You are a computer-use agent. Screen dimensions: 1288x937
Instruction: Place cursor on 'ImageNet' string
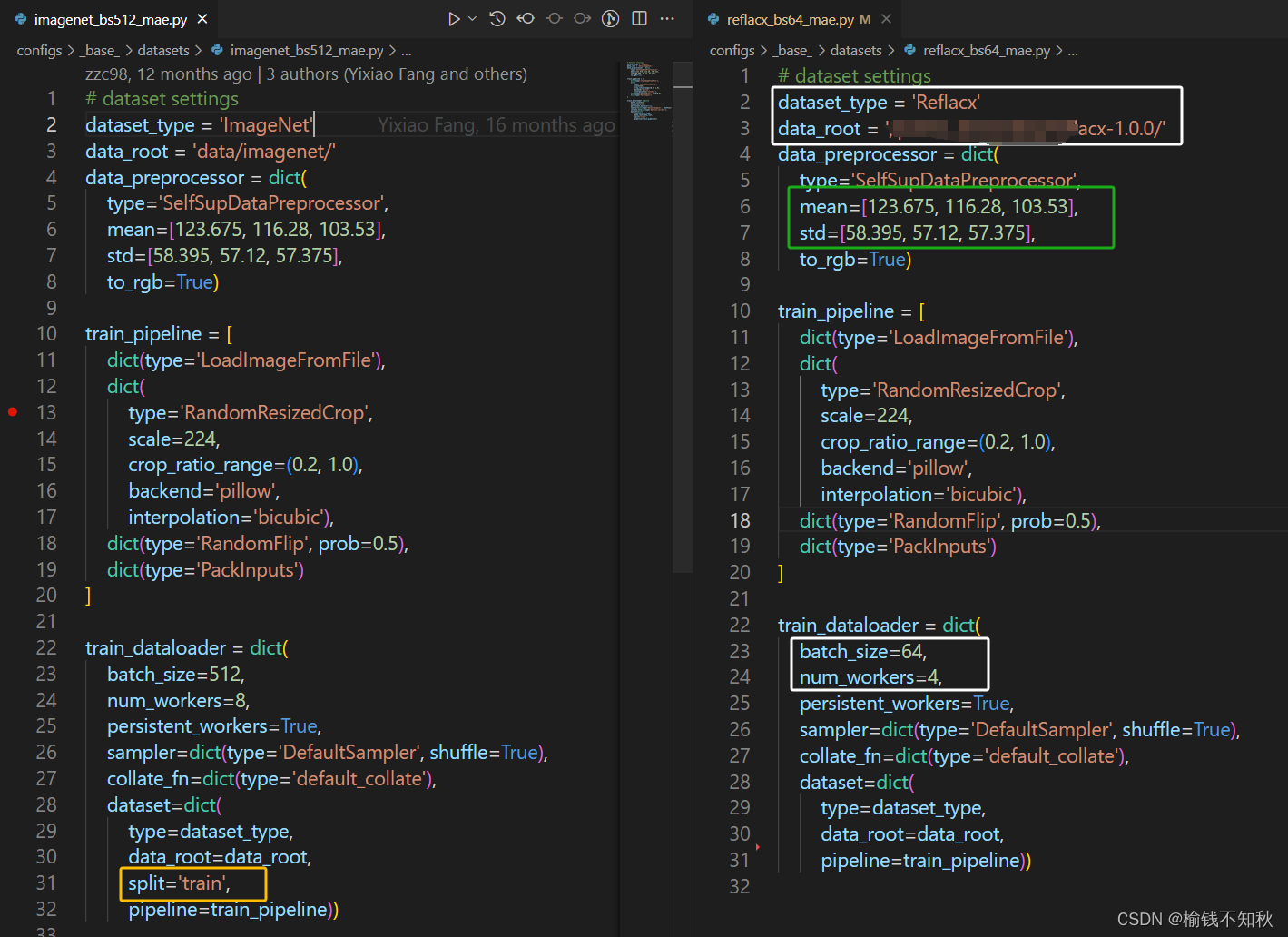(x=266, y=125)
